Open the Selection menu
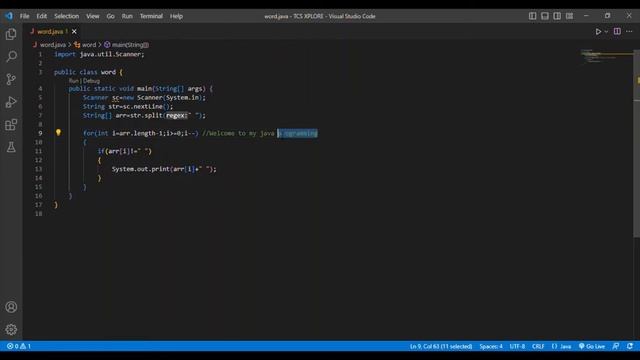Viewport: 640px width, 360px height. pyautogui.click(x=67, y=16)
